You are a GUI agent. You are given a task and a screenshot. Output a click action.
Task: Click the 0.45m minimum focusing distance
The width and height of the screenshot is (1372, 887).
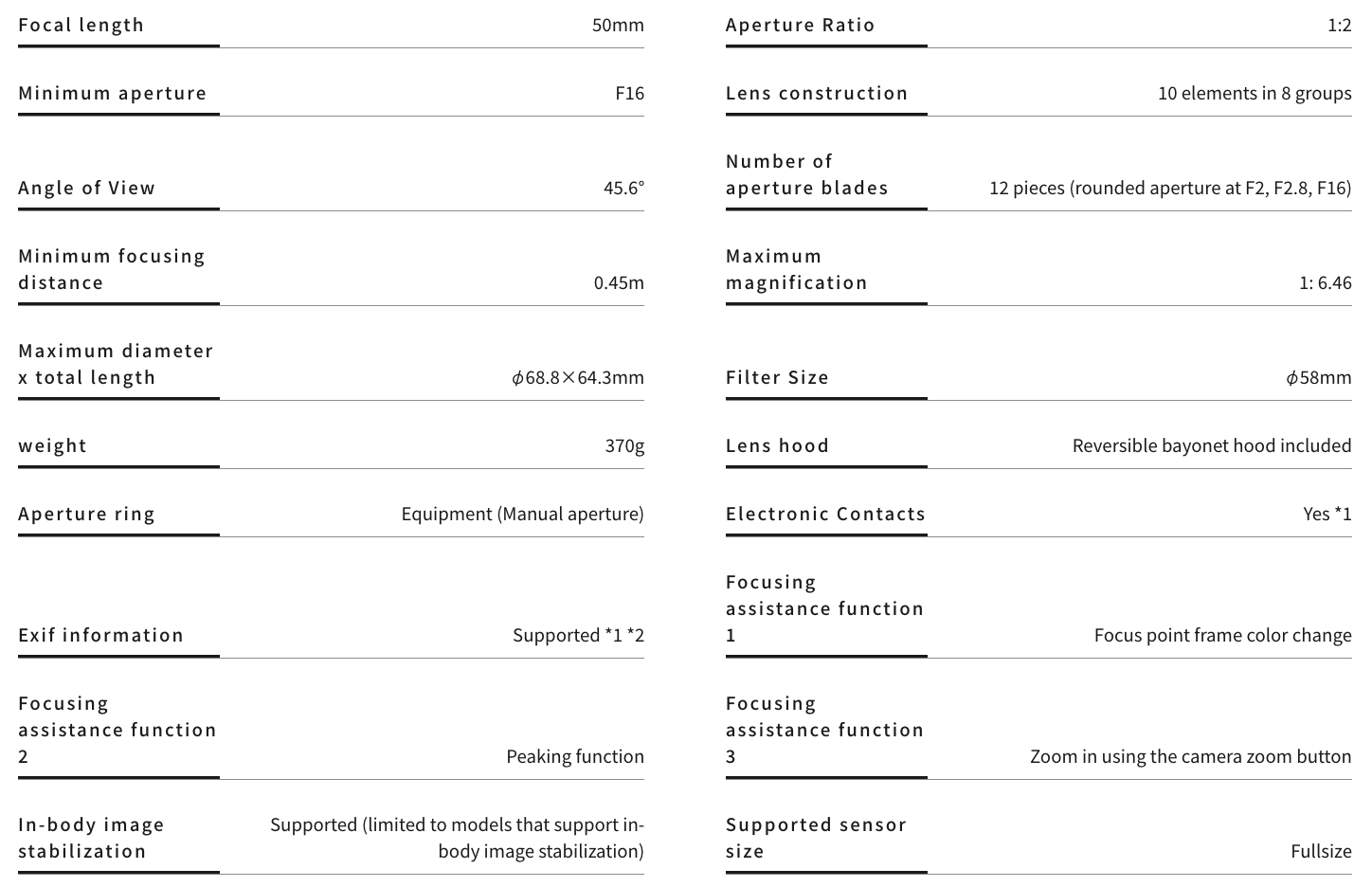[x=619, y=282]
